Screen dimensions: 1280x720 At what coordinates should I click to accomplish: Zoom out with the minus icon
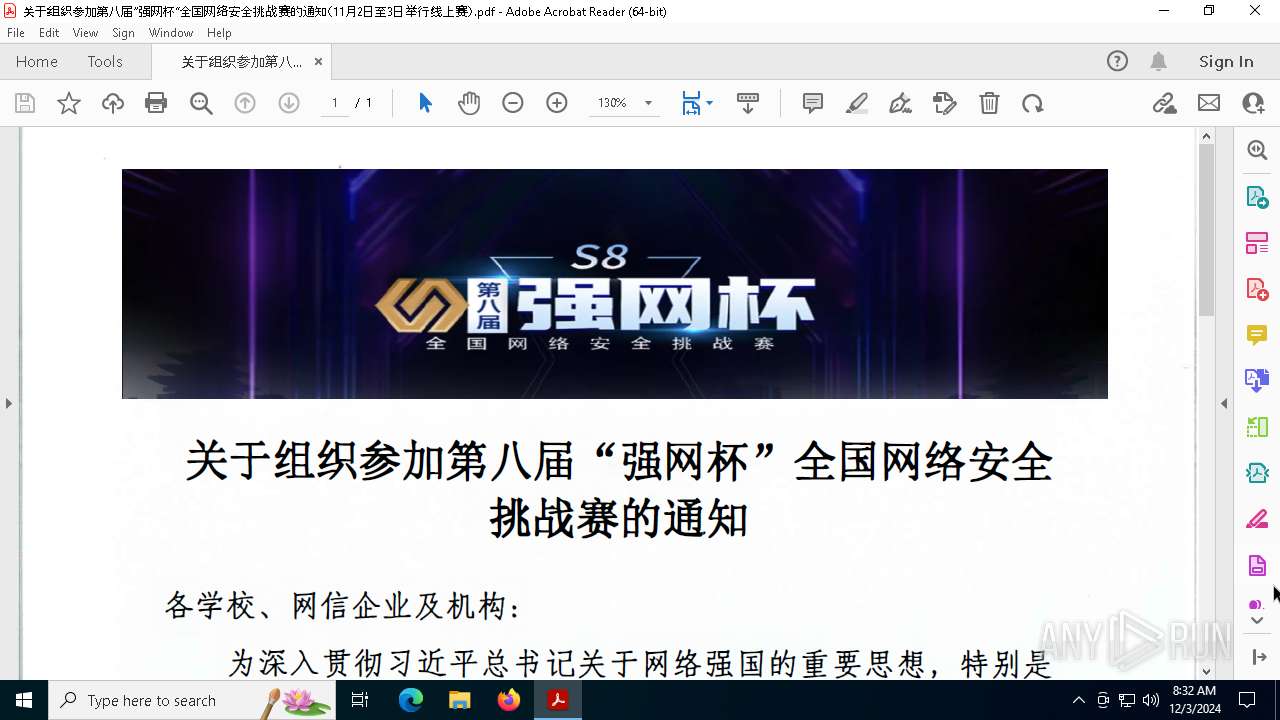point(513,103)
